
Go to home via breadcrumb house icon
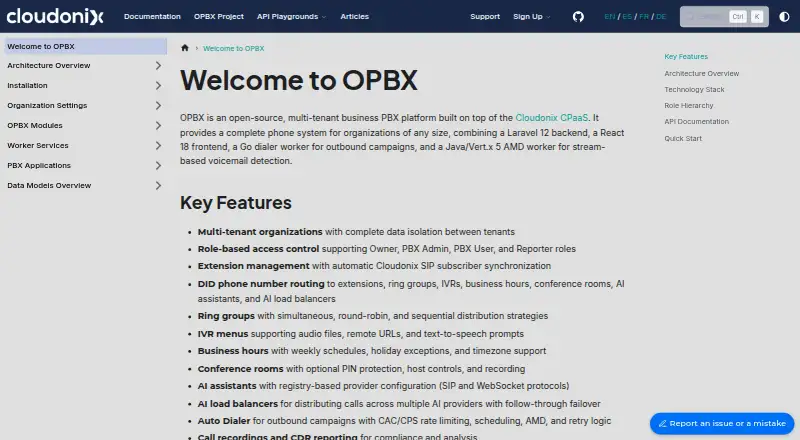coord(185,48)
